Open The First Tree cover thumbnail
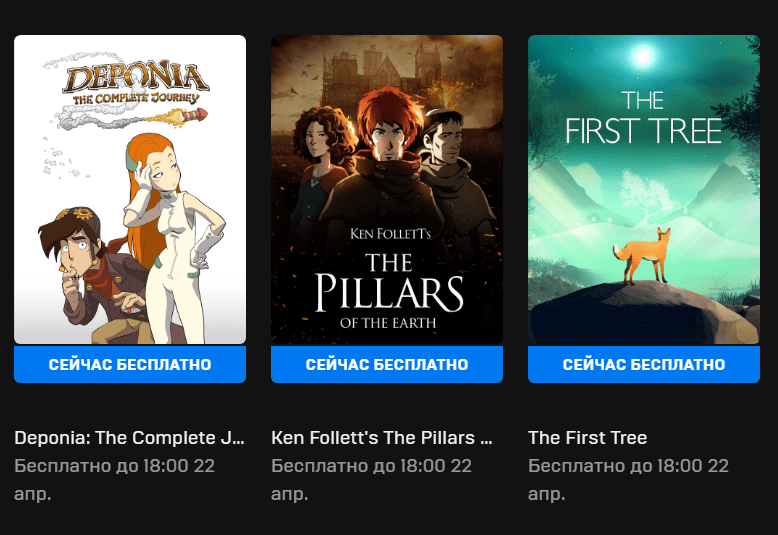Screen dimensions: 778x535 [x=644, y=189]
